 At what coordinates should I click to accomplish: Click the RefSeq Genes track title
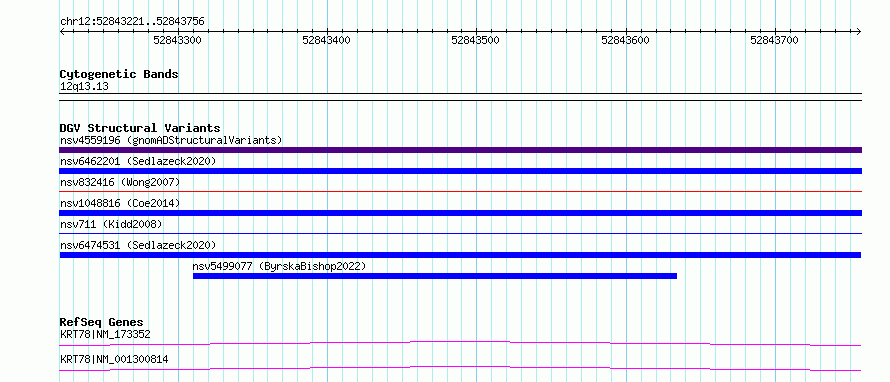101,322
